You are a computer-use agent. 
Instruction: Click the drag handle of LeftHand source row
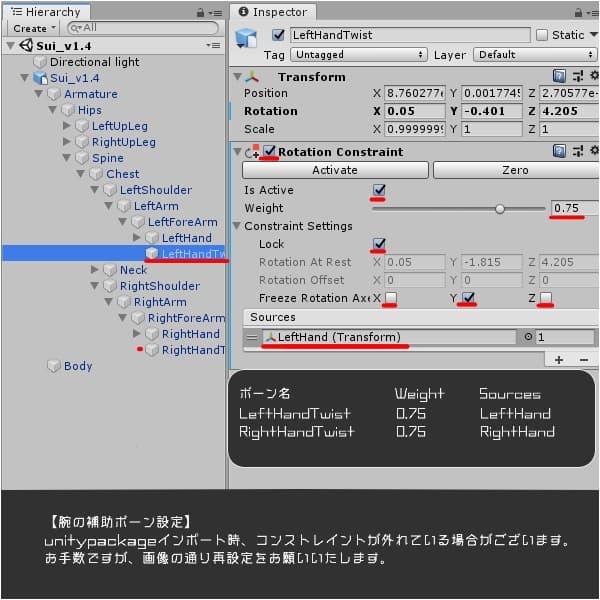(x=252, y=337)
